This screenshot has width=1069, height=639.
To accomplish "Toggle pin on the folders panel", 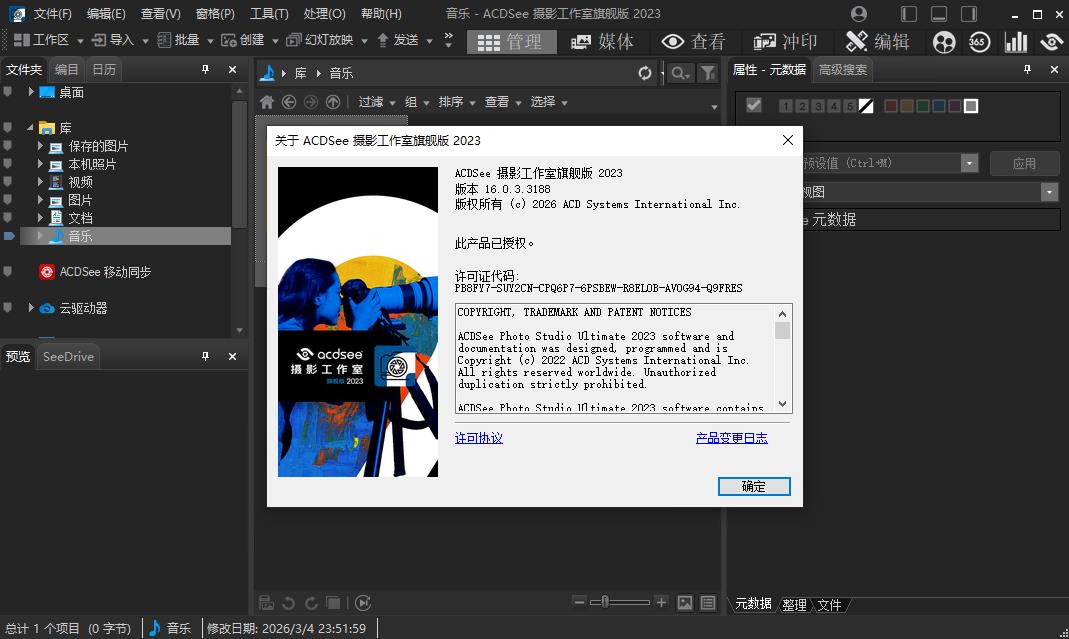I will 206,69.
